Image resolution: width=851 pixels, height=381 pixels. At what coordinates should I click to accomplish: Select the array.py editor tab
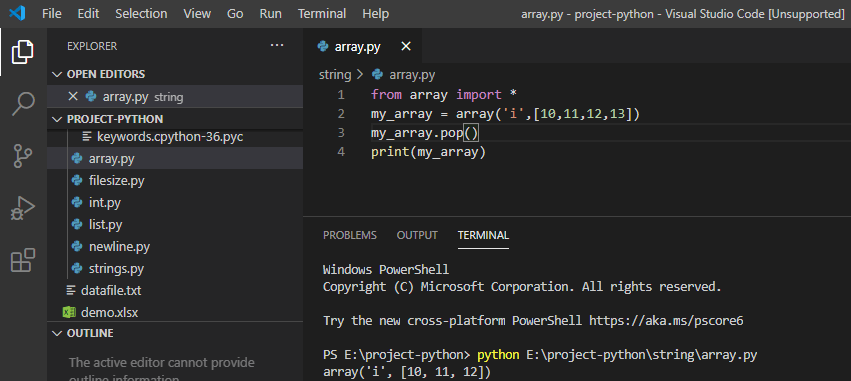(362, 47)
